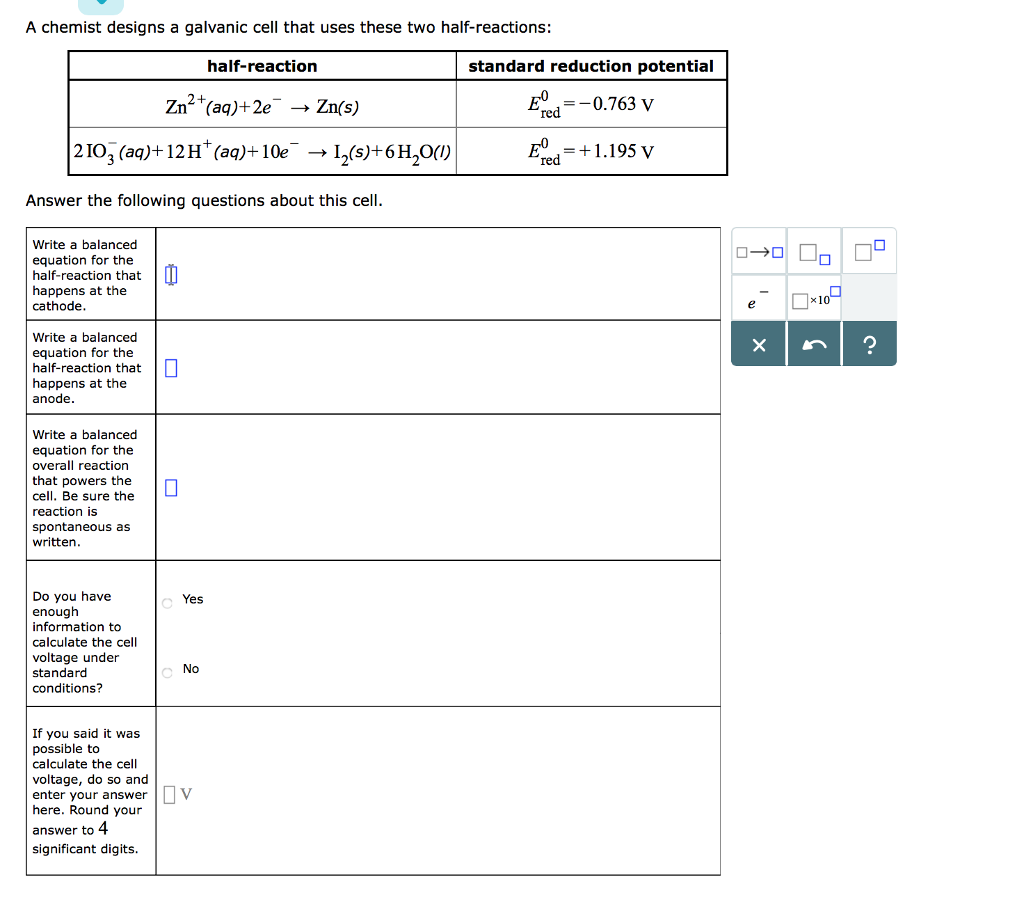Click the zinc half-reaction equation

[x=262, y=104]
